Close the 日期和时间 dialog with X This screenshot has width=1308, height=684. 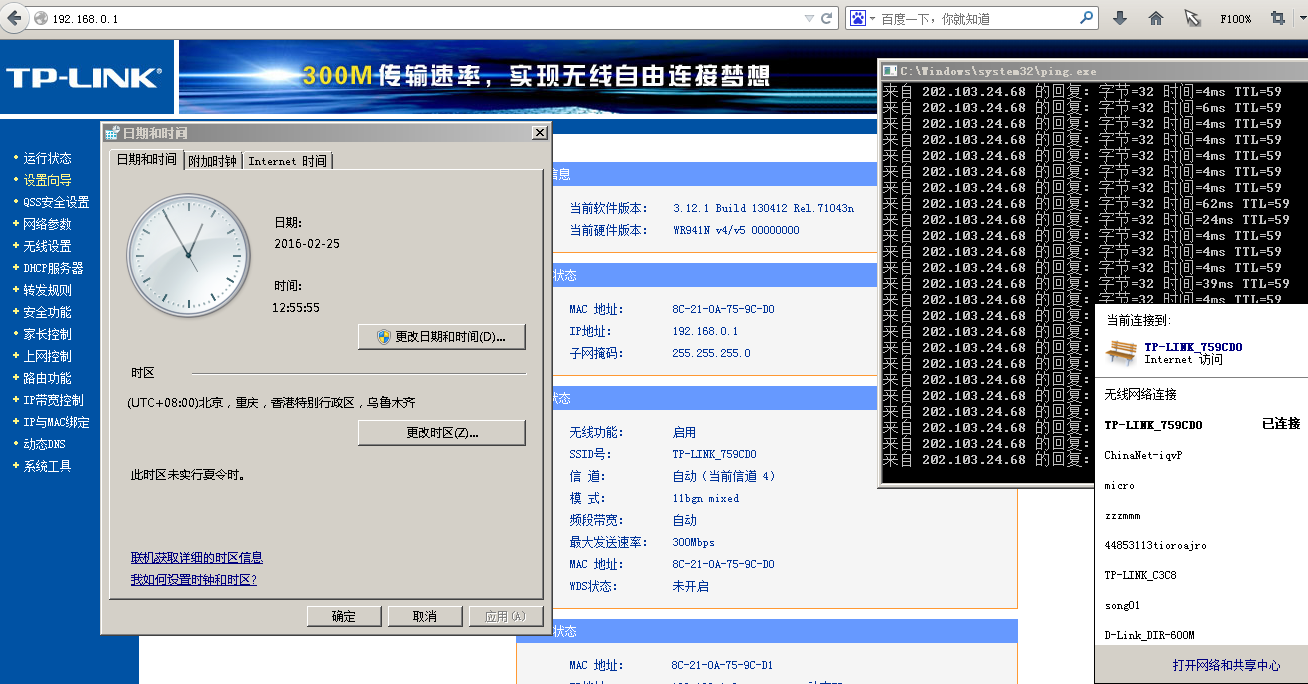pos(540,133)
